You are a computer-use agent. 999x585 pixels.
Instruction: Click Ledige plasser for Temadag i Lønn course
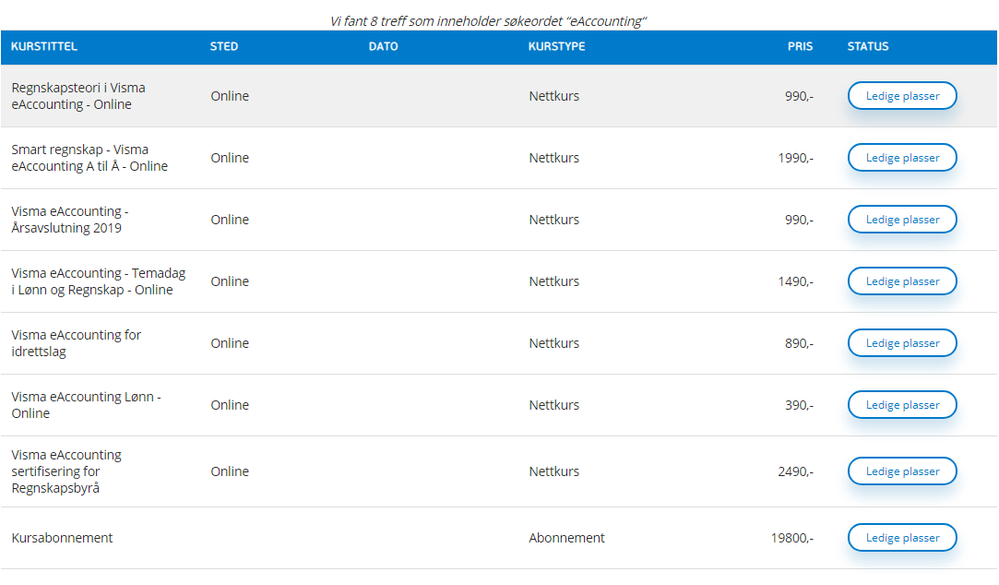coord(902,281)
